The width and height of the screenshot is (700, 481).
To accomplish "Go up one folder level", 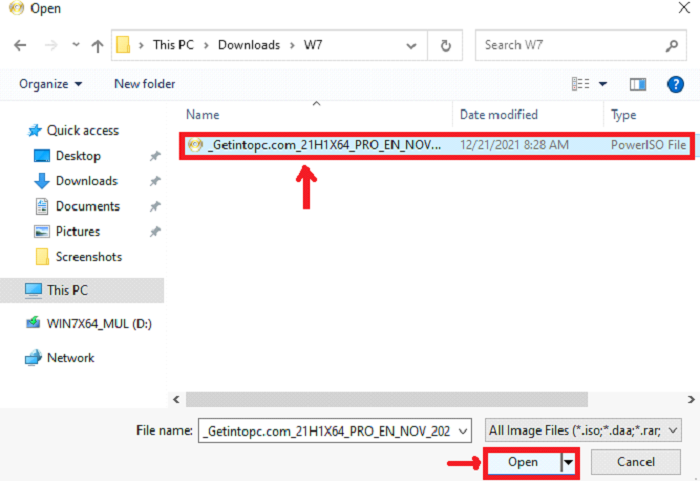I will pos(97,45).
